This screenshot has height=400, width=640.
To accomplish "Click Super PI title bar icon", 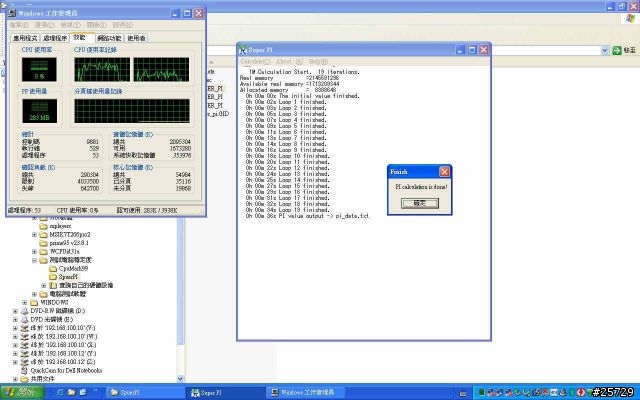I will [243, 50].
